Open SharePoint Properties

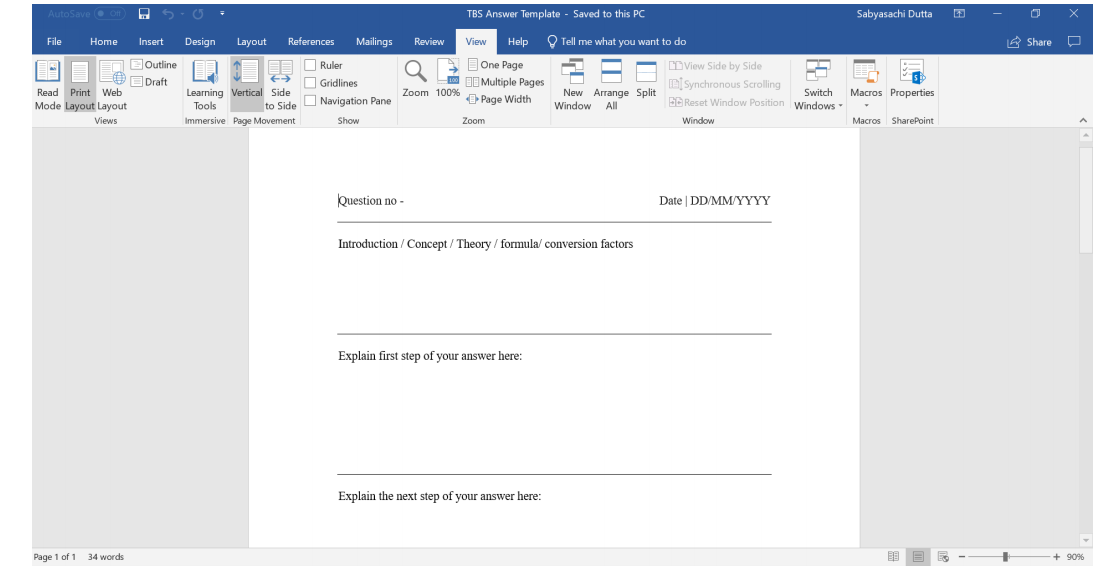[912, 79]
